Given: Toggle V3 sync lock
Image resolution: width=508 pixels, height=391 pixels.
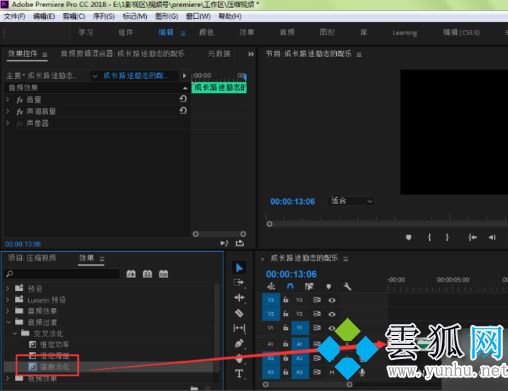Looking at the screenshot, I should tap(317, 300).
